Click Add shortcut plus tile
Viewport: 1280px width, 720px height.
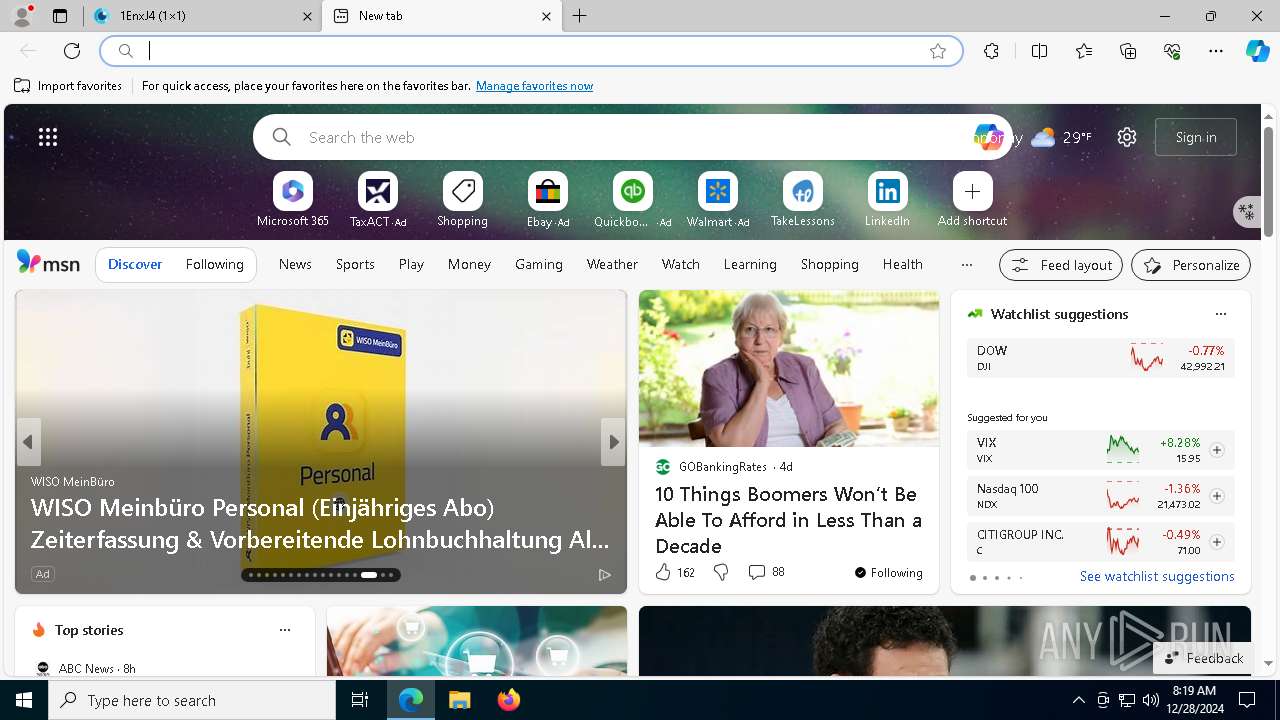(972, 199)
